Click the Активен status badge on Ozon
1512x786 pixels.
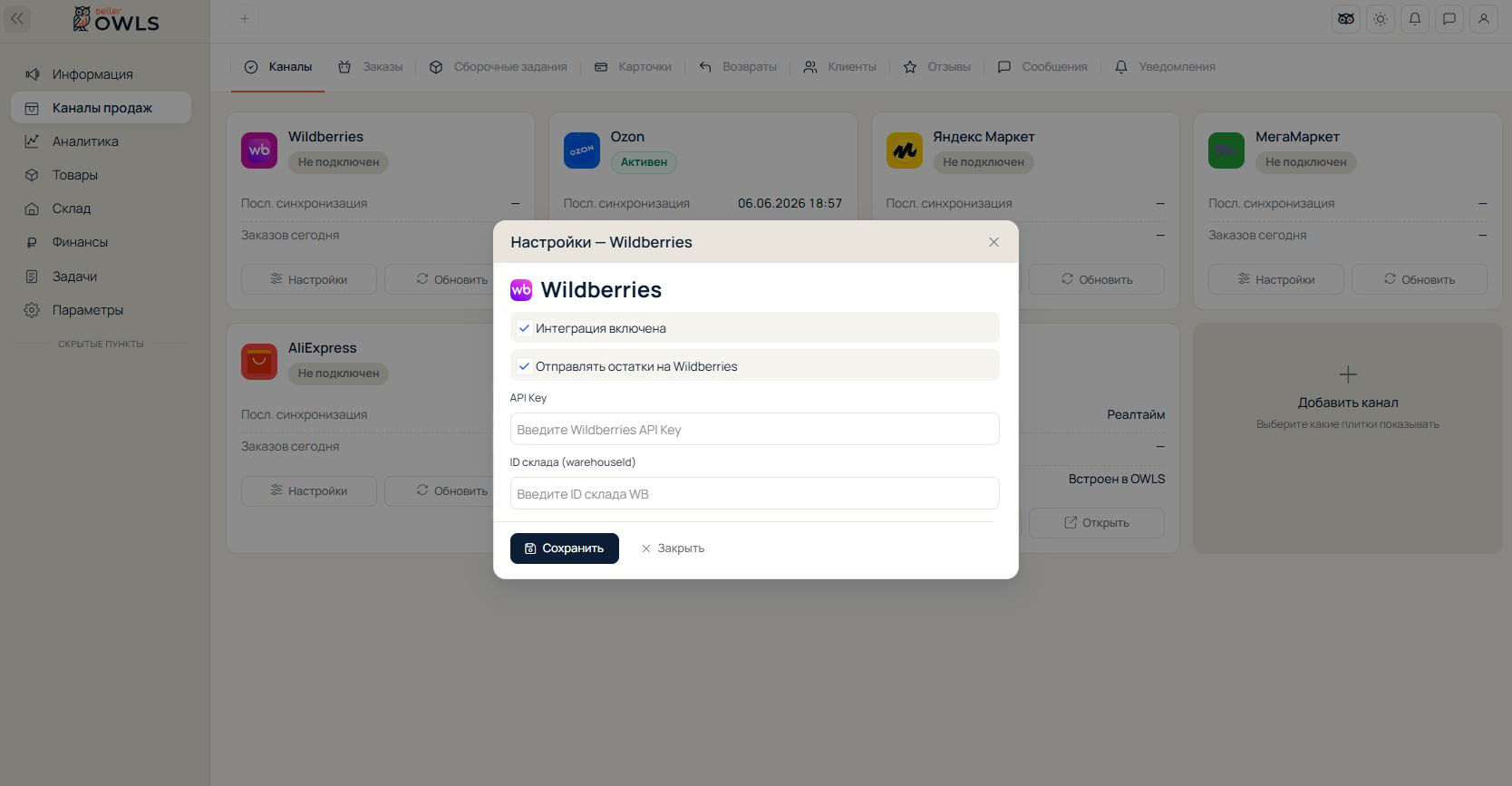(x=644, y=162)
